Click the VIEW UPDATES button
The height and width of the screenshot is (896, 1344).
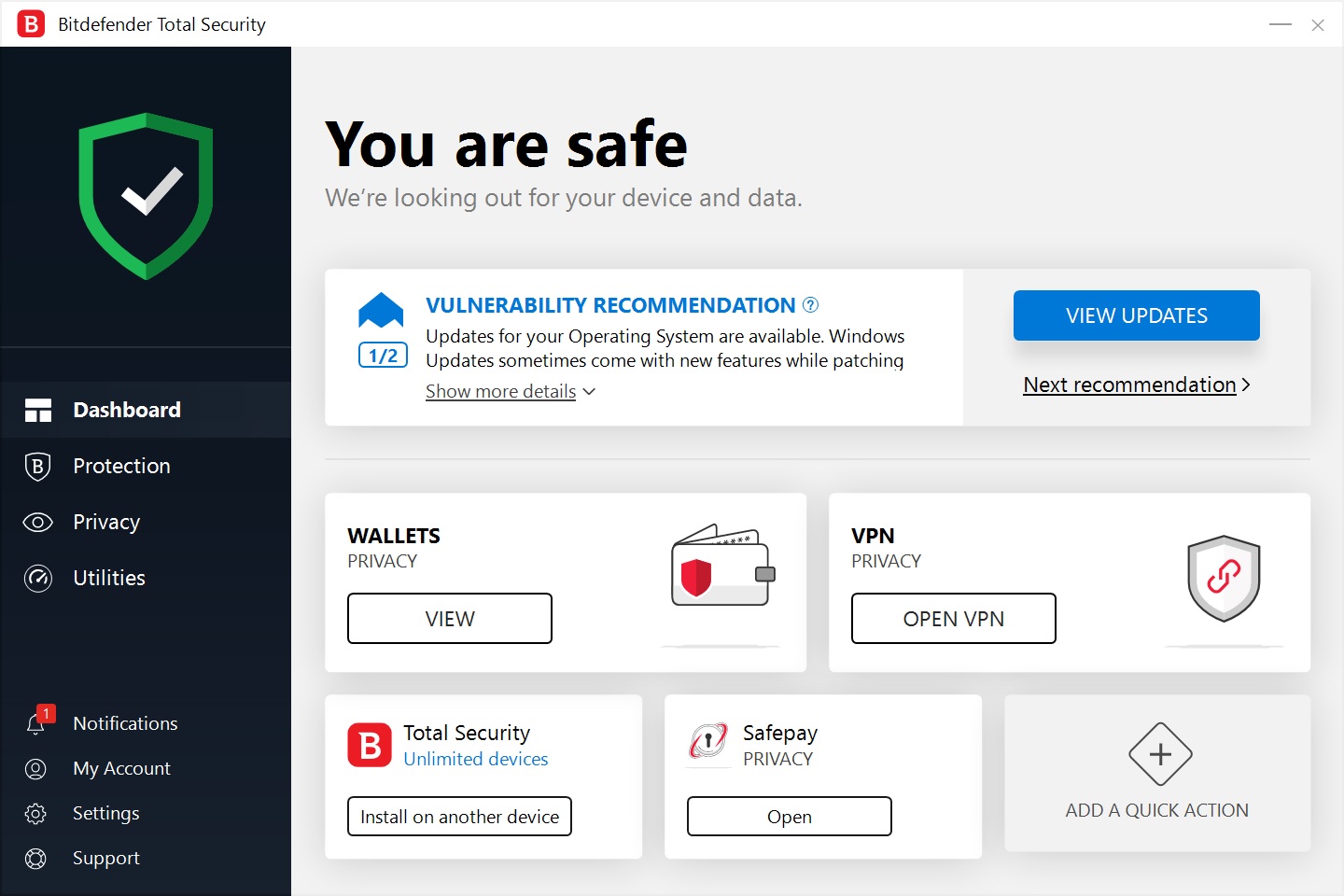1137,315
